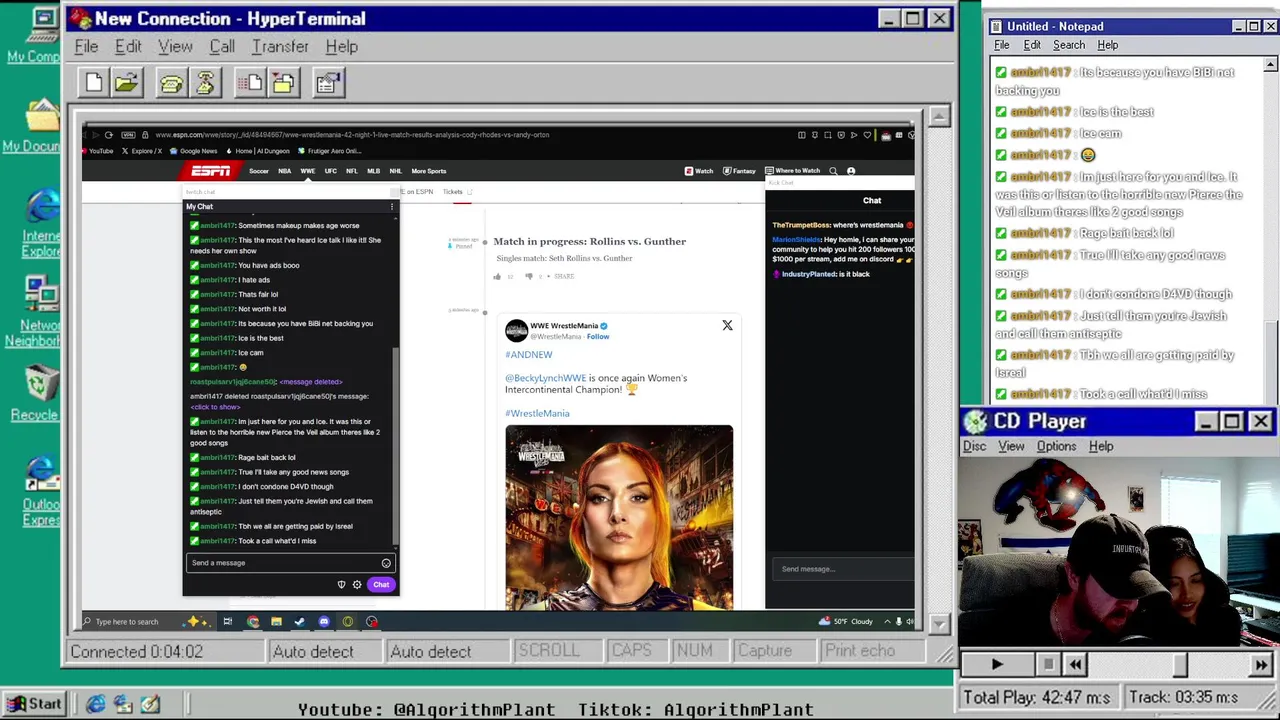Open the View menu in HyperTerminal
Image resolution: width=1280 pixels, height=720 pixels.
point(175,46)
